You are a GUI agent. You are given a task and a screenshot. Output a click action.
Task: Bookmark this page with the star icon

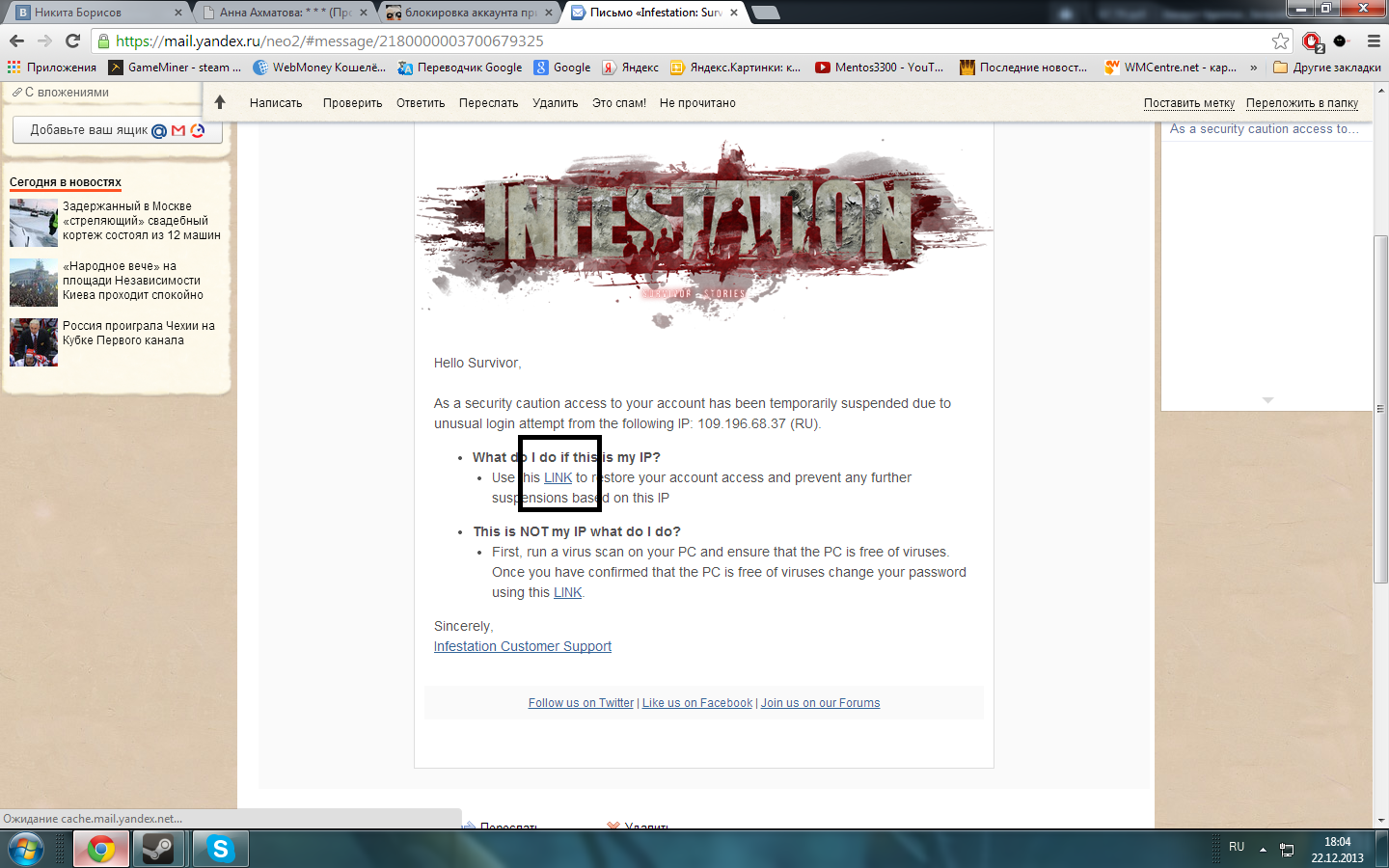pos(1280,41)
